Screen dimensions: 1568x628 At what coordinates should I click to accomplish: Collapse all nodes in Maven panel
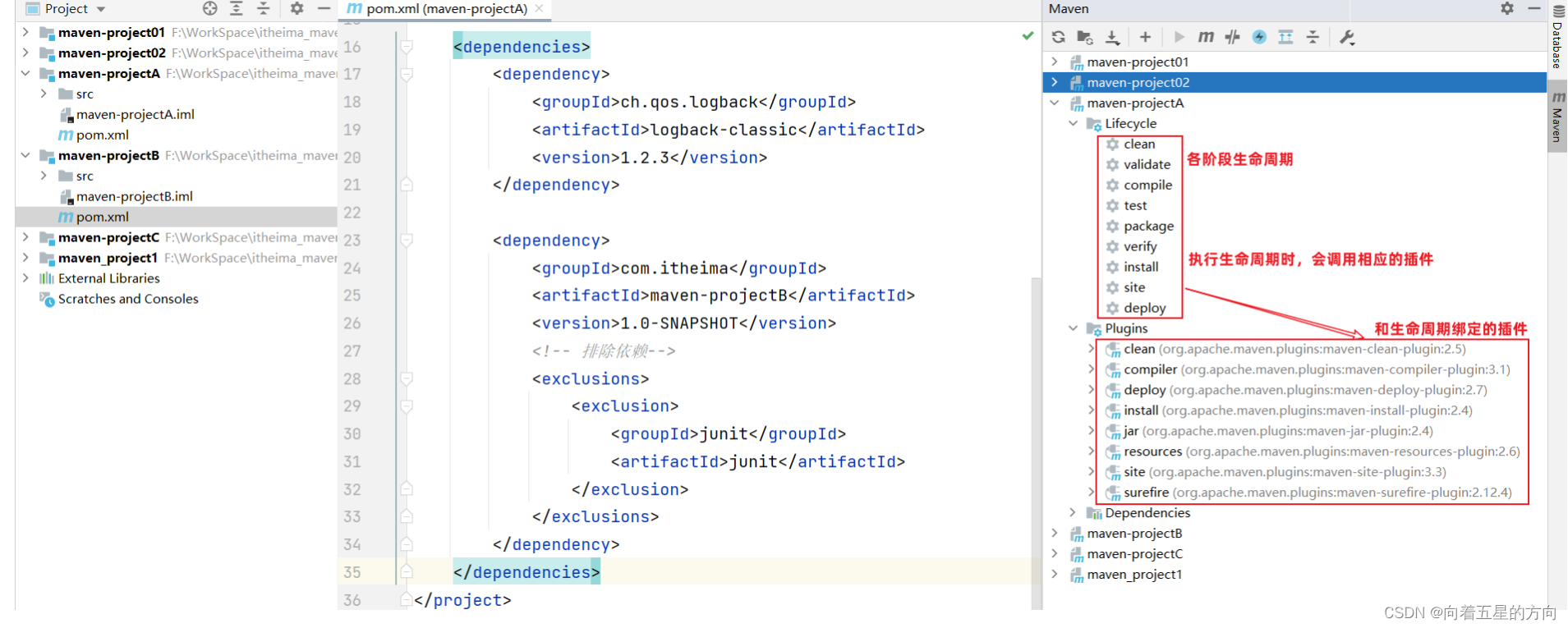pos(1313,37)
